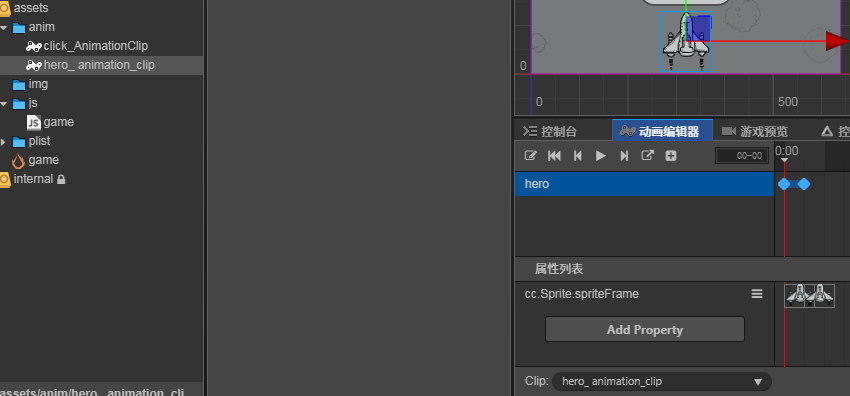Click the frame time input field
Image resolution: width=850 pixels, height=396 pixels.
click(x=742, y=156)
